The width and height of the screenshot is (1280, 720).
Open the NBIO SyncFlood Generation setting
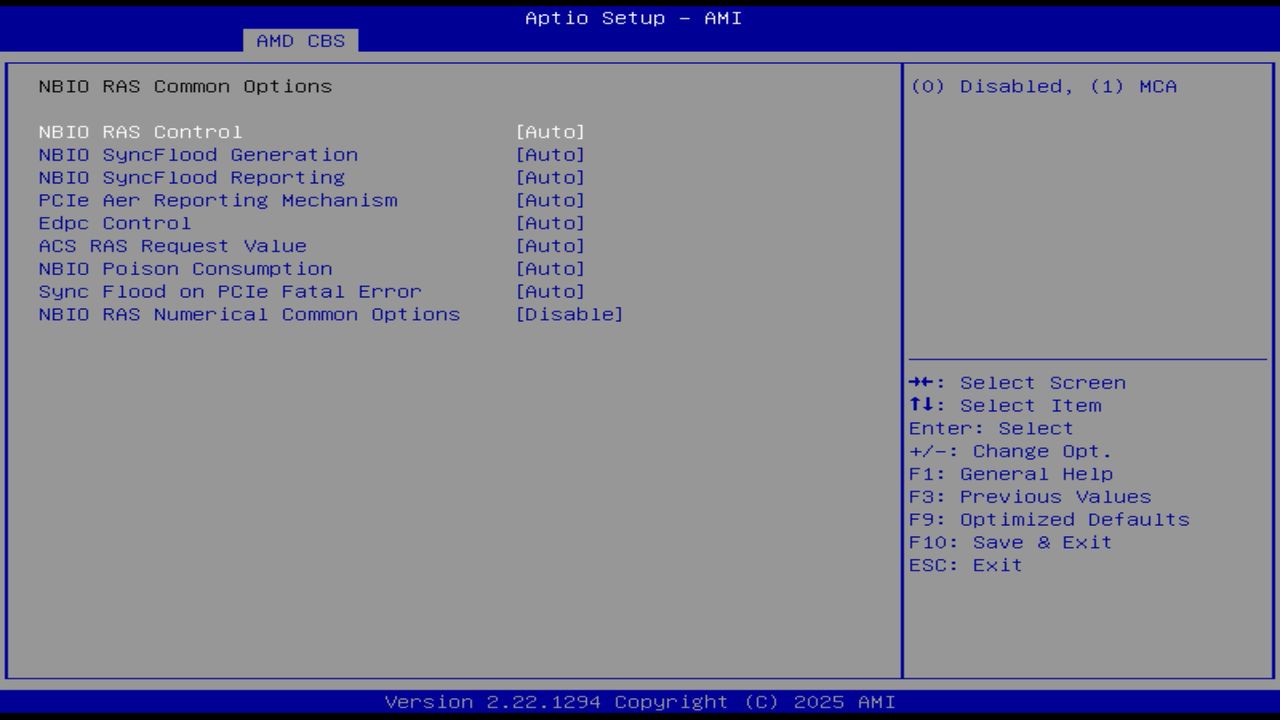pyautogui.click(x=197, y=154)
